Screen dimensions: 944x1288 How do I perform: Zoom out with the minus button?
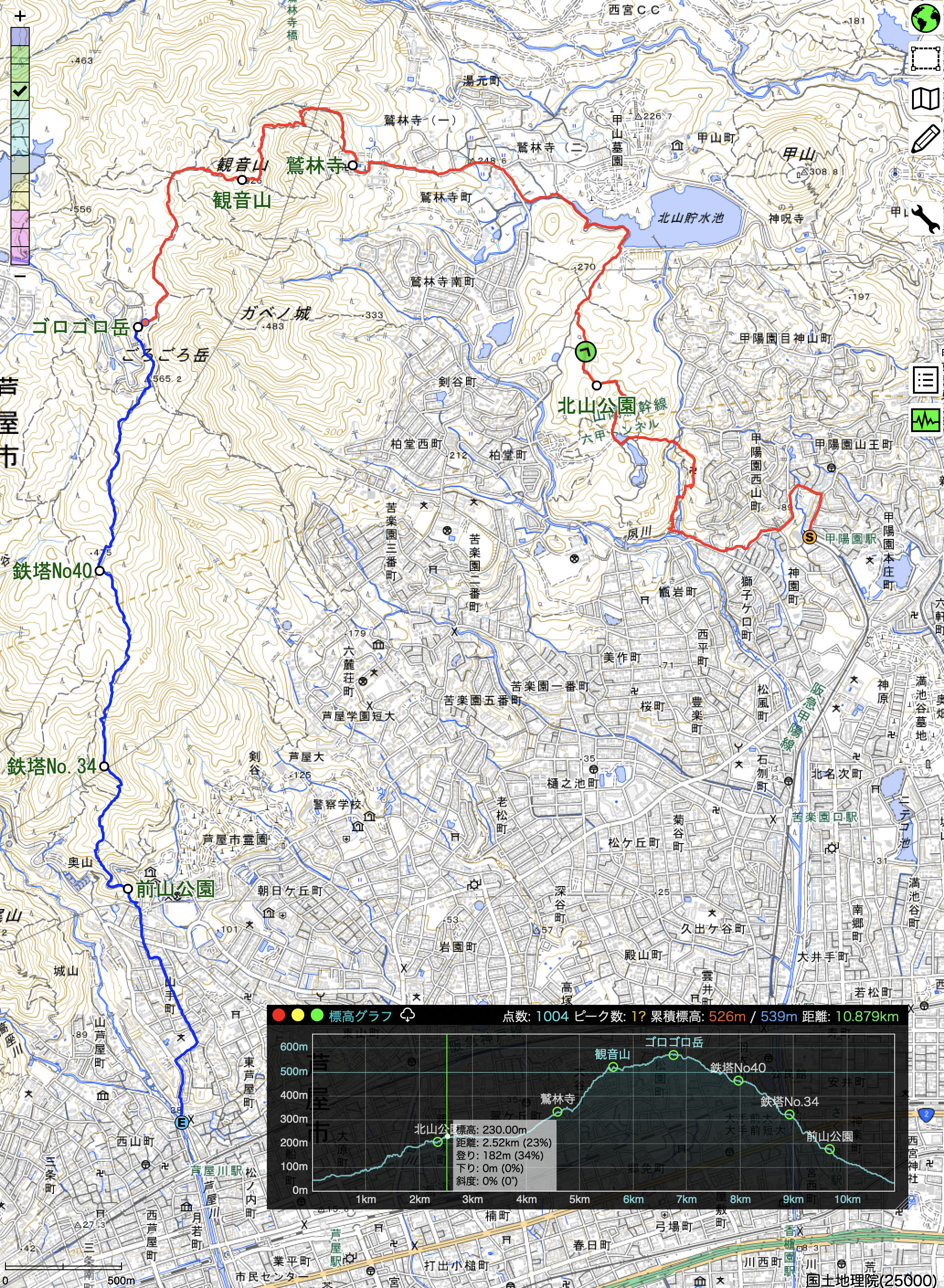[20, 276]
